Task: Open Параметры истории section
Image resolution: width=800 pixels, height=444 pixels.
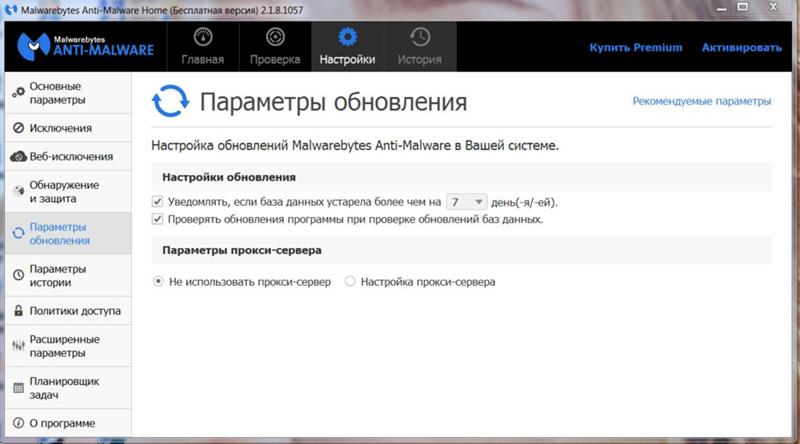Action: tap(68, 276)
